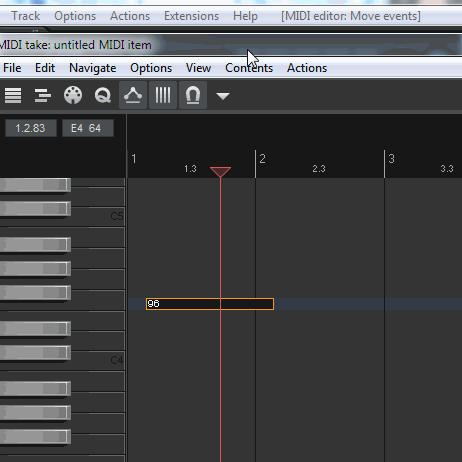Viewport: 462px width, 462px height.
Task: Open the Navigate menu
Action: [93, 68]
